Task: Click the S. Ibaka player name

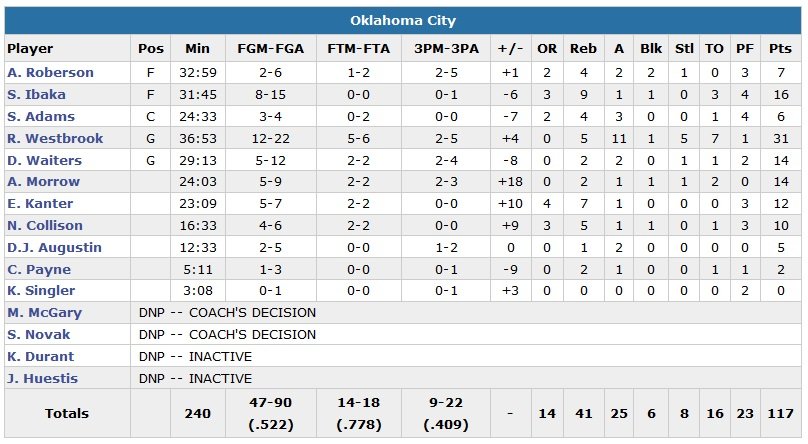Action: [x=38, y=95]
